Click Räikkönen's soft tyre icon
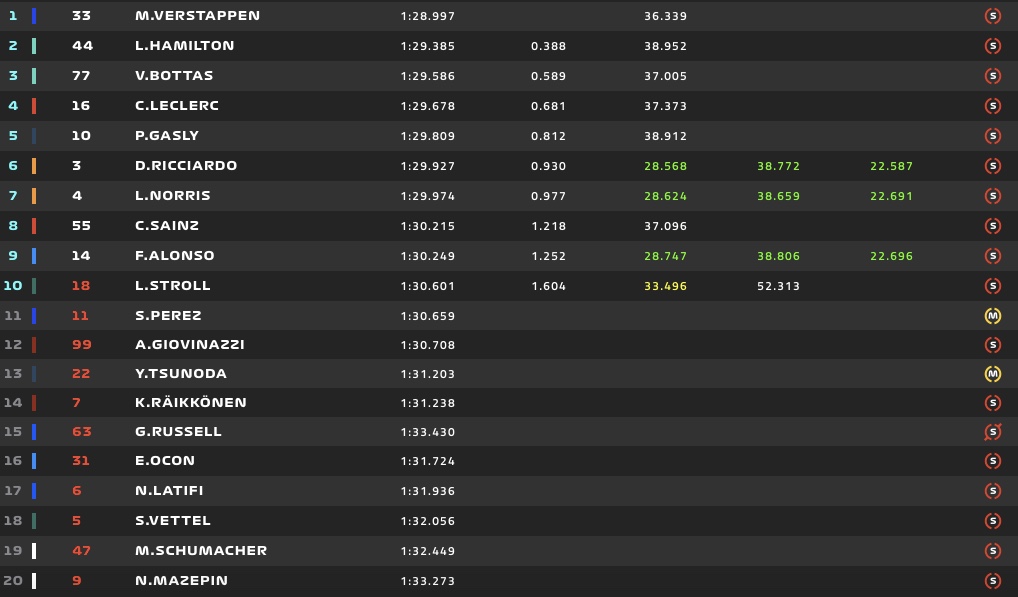The height and width of the screenshot is (597, 1018). [992, 403]
